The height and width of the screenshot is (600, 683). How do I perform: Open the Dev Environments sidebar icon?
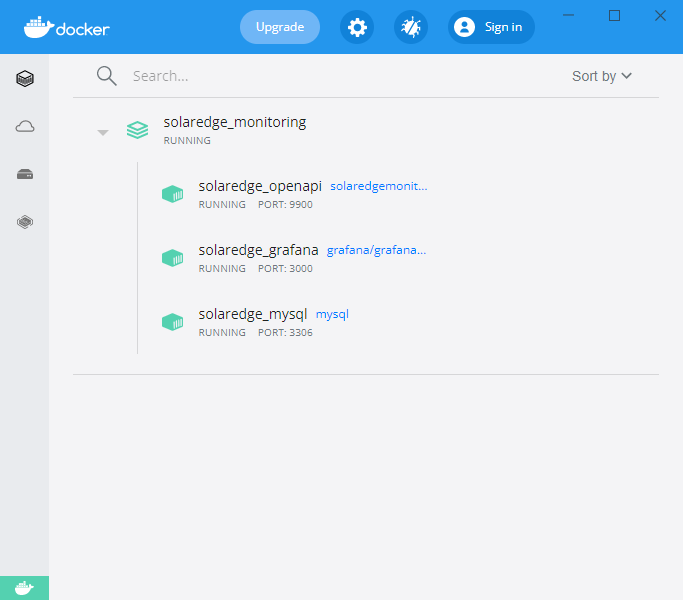pos(25,222)
